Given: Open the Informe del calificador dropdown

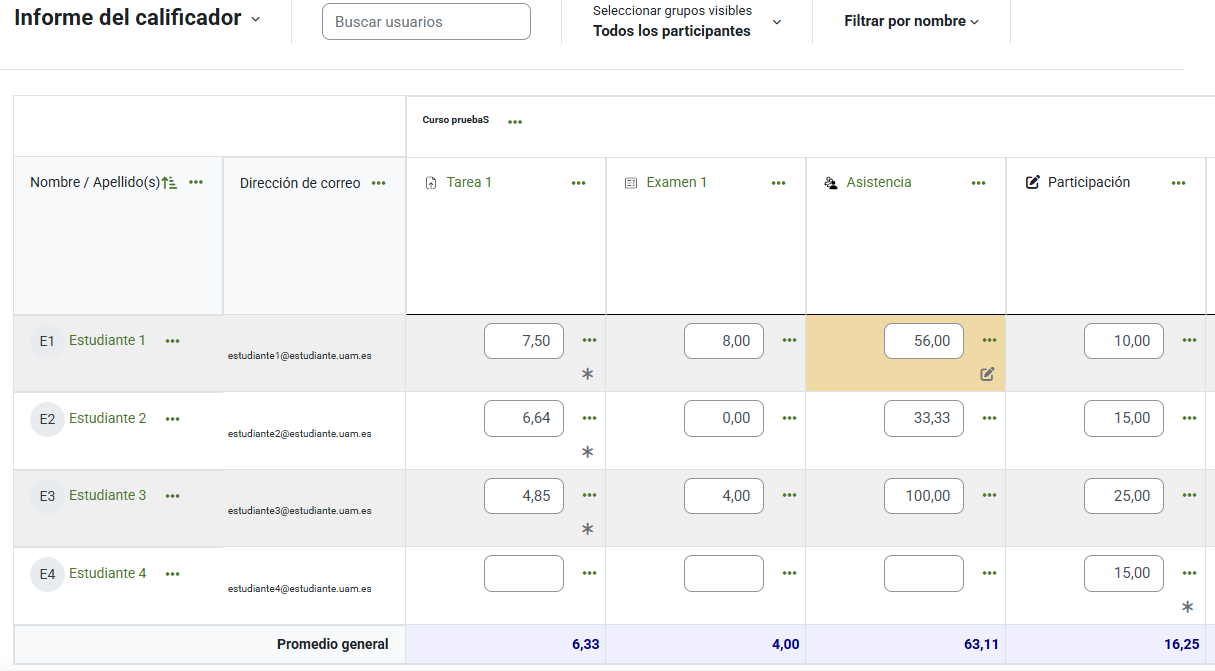Looking at the screenshot, I should click(x=255, y=19).
